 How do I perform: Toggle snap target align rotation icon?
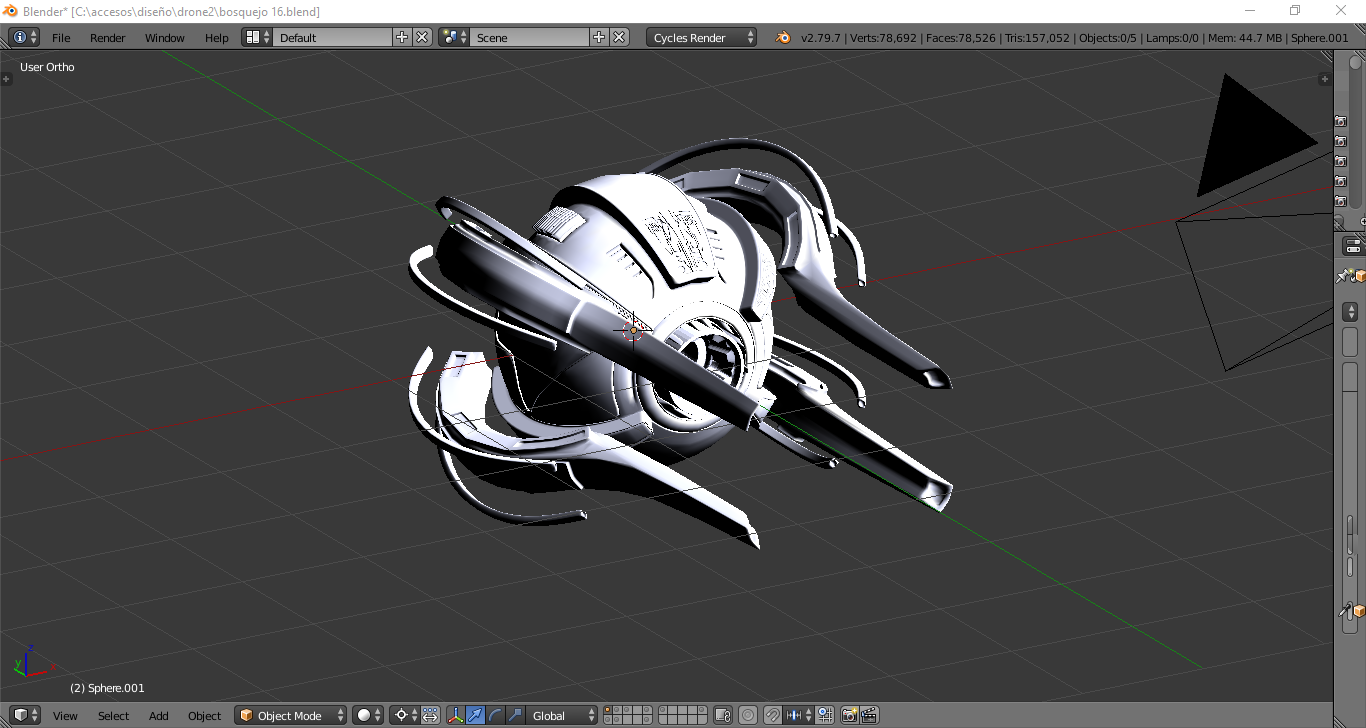point(825,715)
